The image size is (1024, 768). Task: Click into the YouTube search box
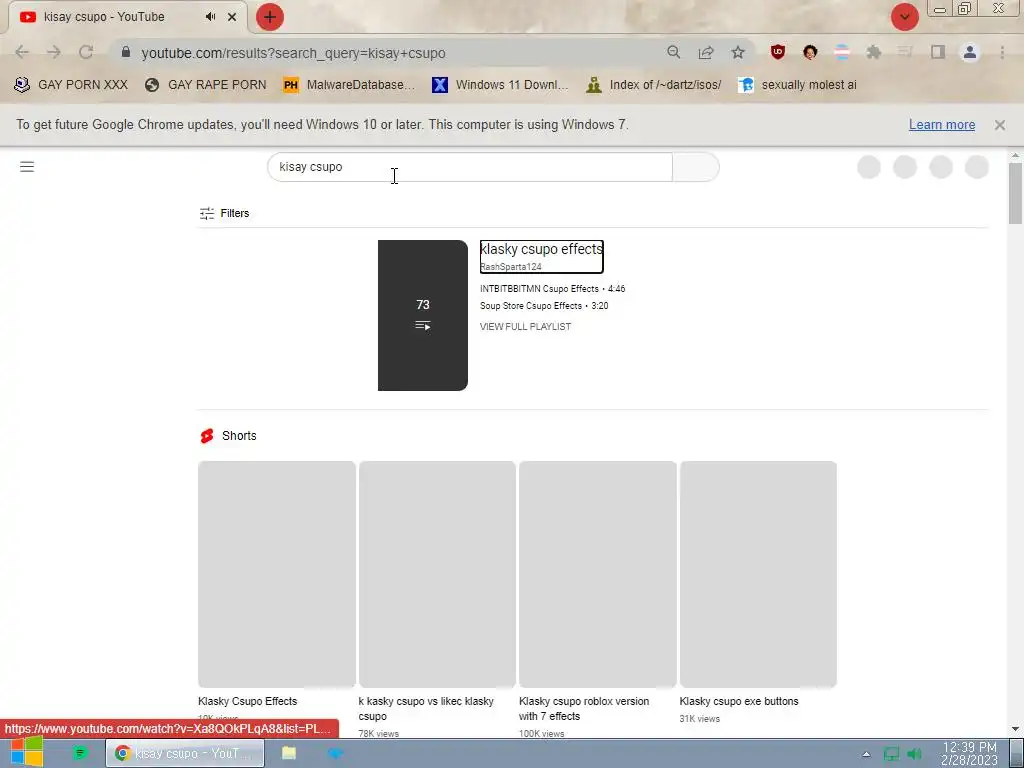pyautogui.click(x=470, y=167)
